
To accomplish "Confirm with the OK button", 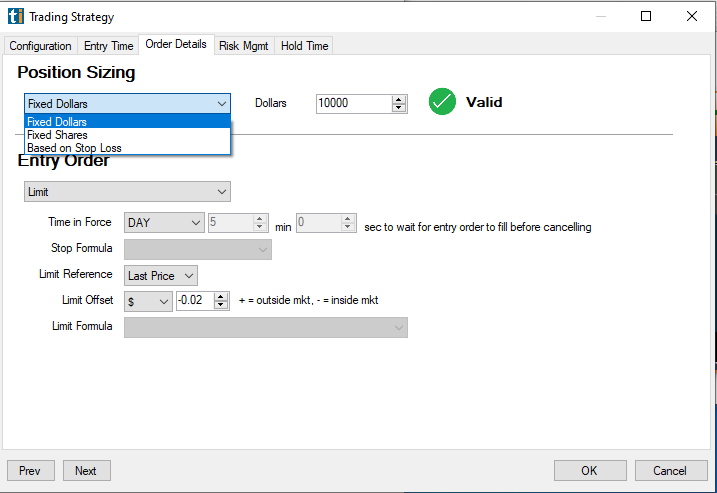I will click(590, 471).
